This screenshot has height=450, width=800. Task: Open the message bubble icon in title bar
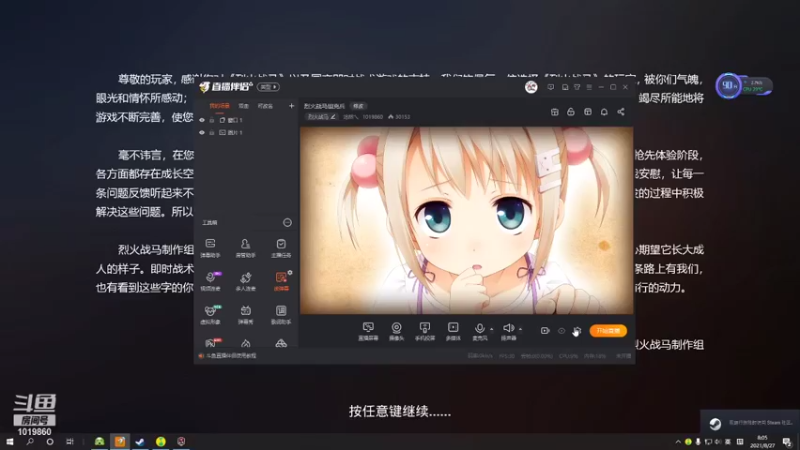tap(551, 87)
